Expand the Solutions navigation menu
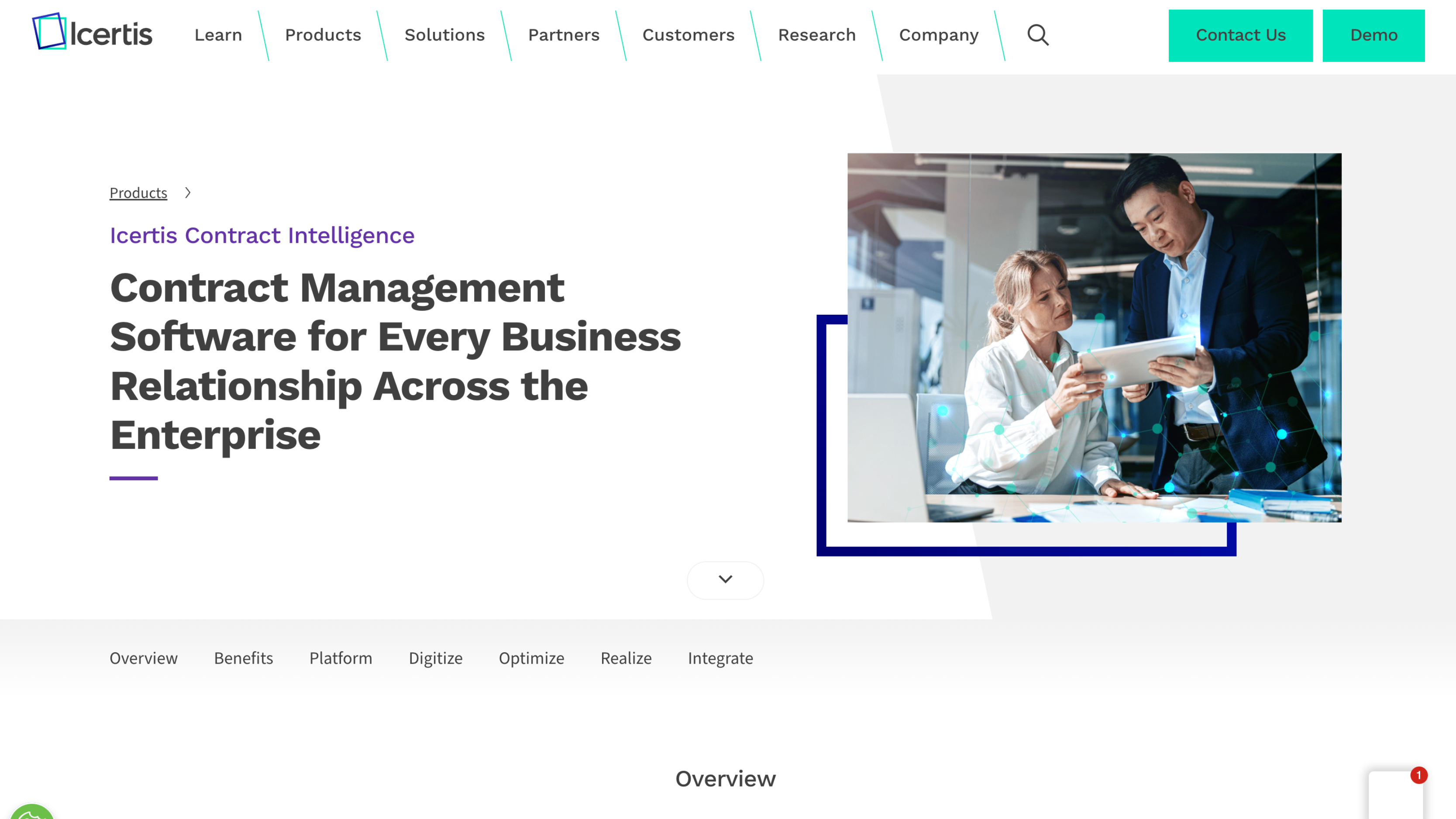 click(x=444, y=35)
